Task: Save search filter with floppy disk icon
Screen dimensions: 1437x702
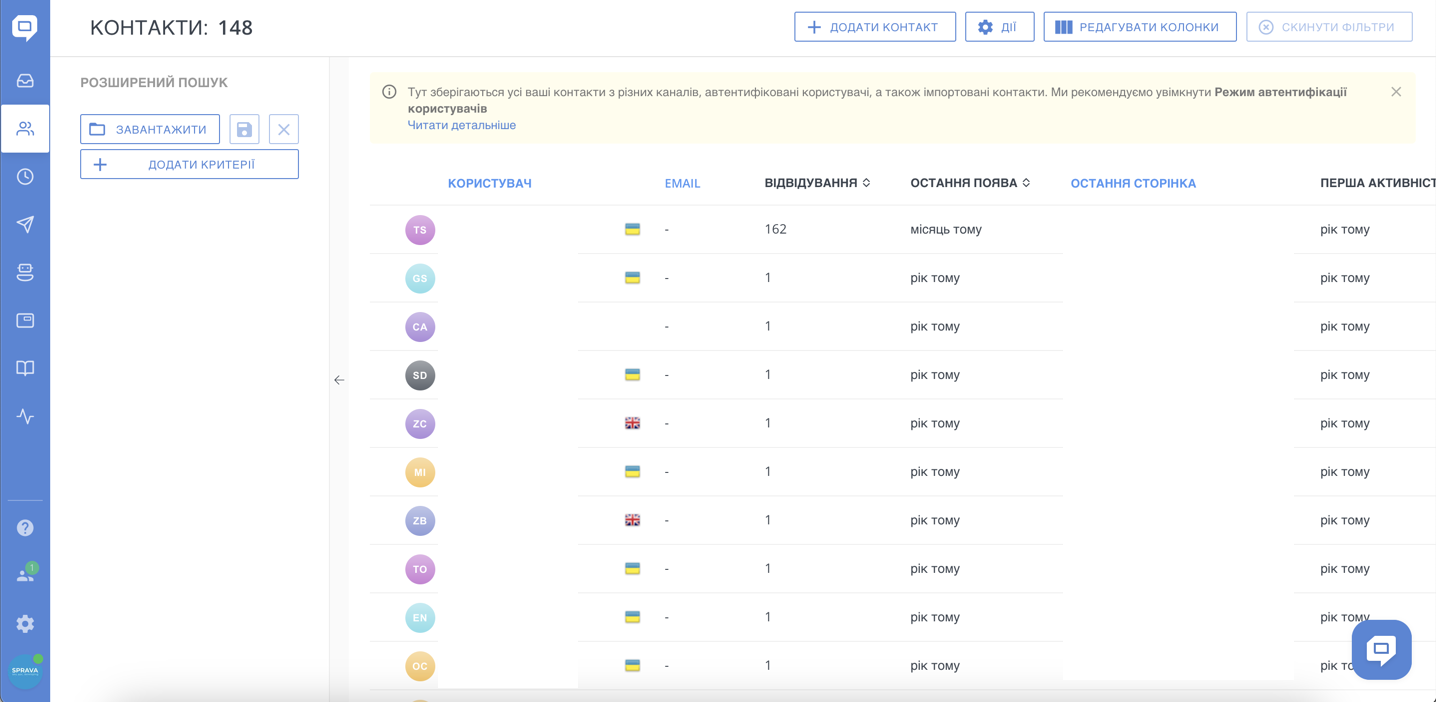Action: pos(244,129)
